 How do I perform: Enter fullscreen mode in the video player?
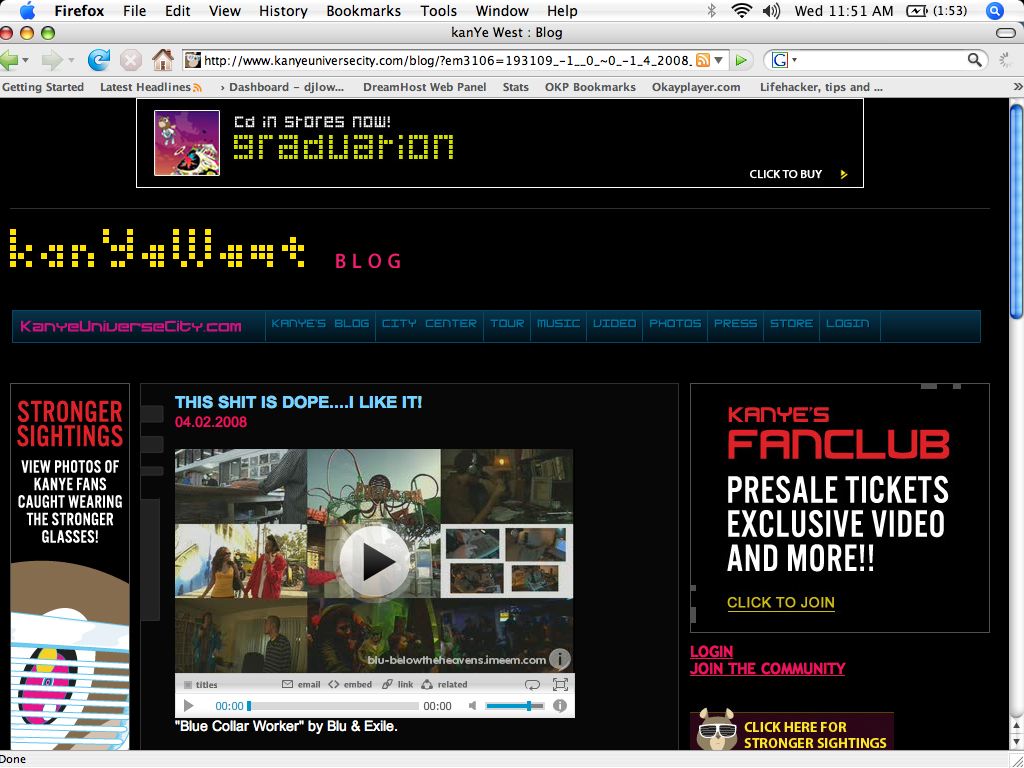pos(560,685)
